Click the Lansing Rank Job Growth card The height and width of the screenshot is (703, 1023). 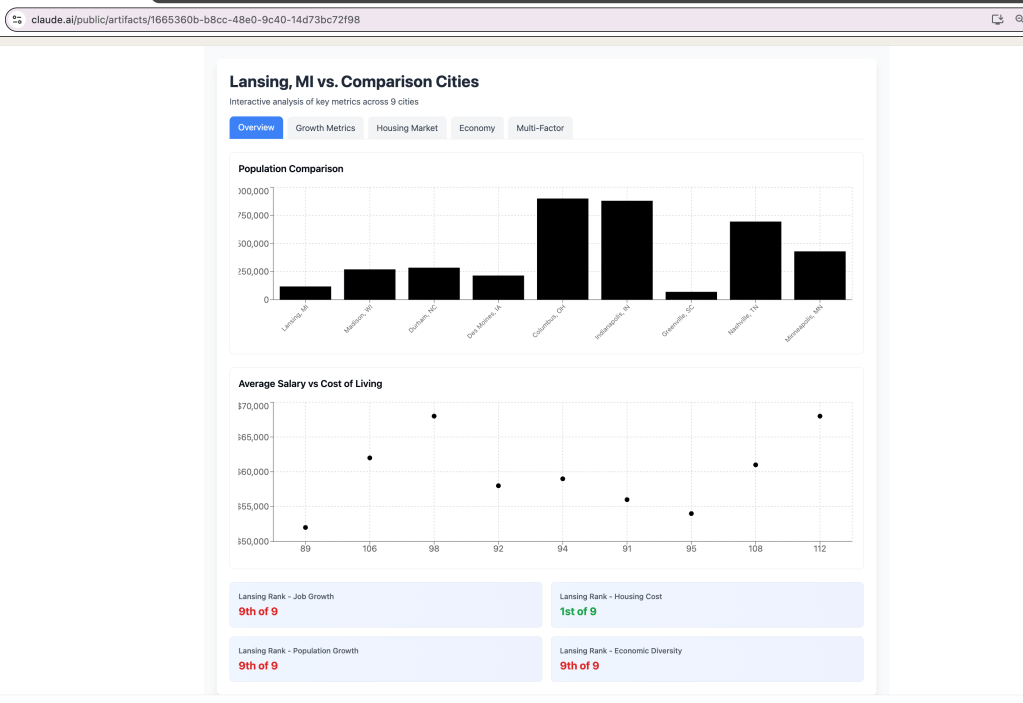tap(385, 604)
